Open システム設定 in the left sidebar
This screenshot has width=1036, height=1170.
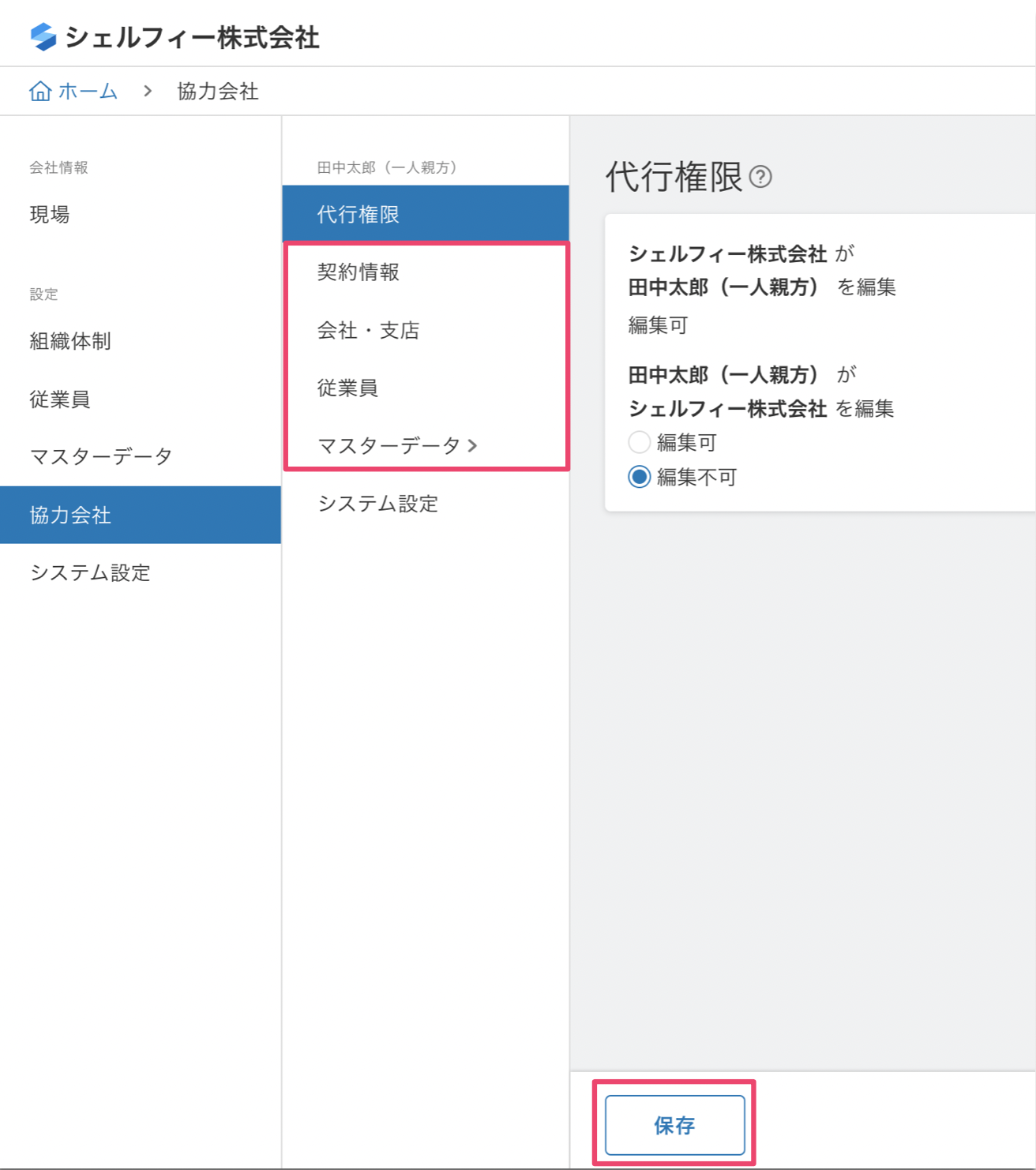coord(90,572)
